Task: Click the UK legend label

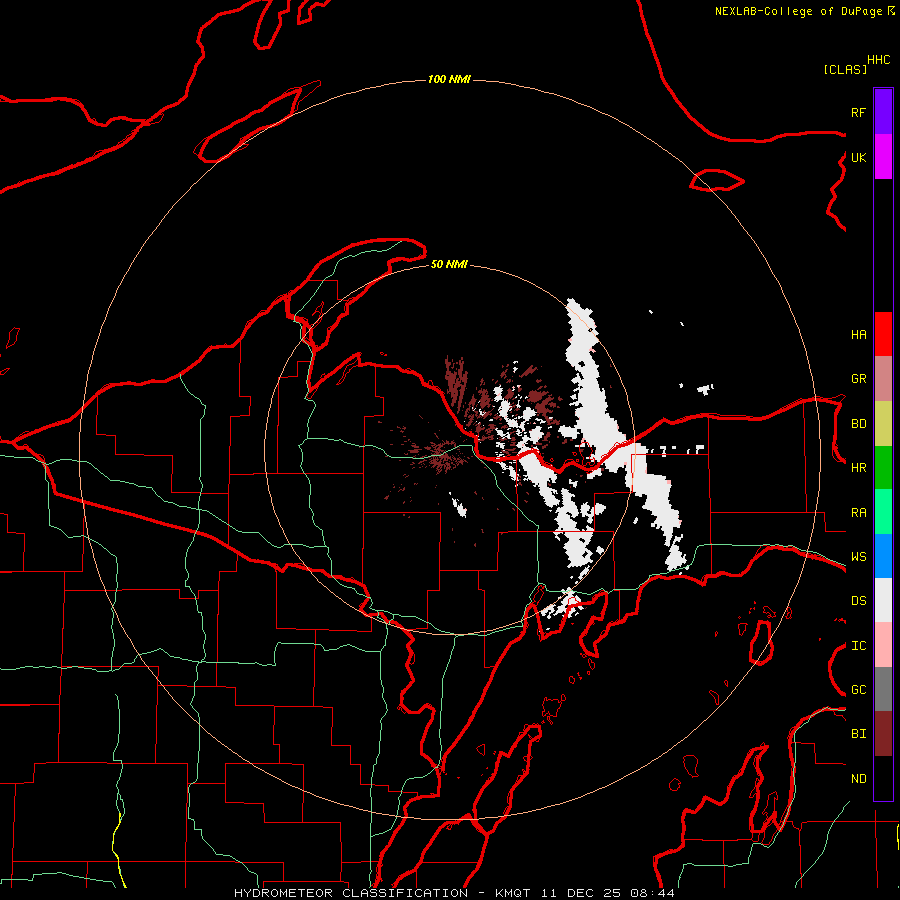Action: pyautogui.click(x=859, y=157)
